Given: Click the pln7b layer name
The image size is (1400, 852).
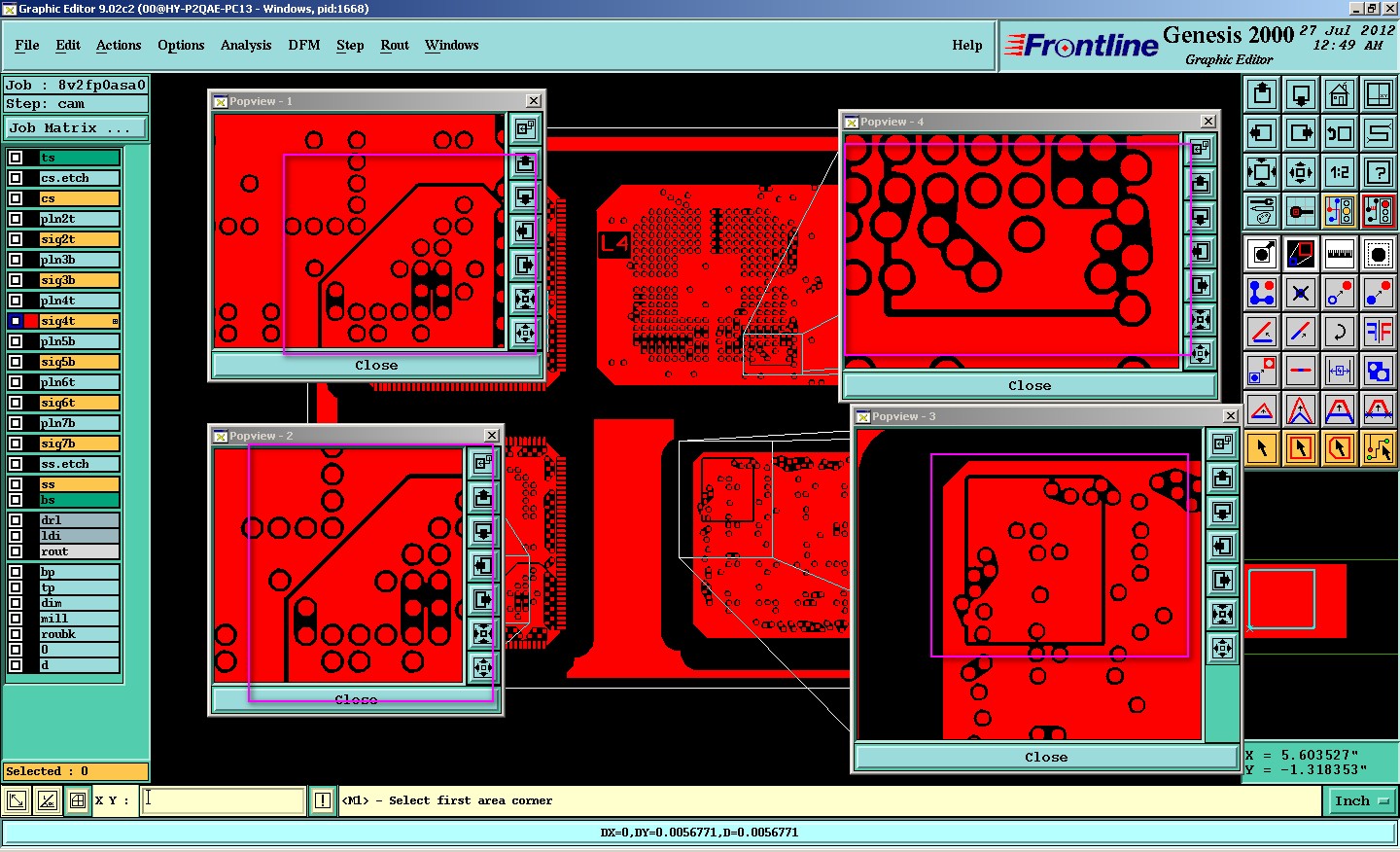Looking at the screenshot, I should (80, 423).
